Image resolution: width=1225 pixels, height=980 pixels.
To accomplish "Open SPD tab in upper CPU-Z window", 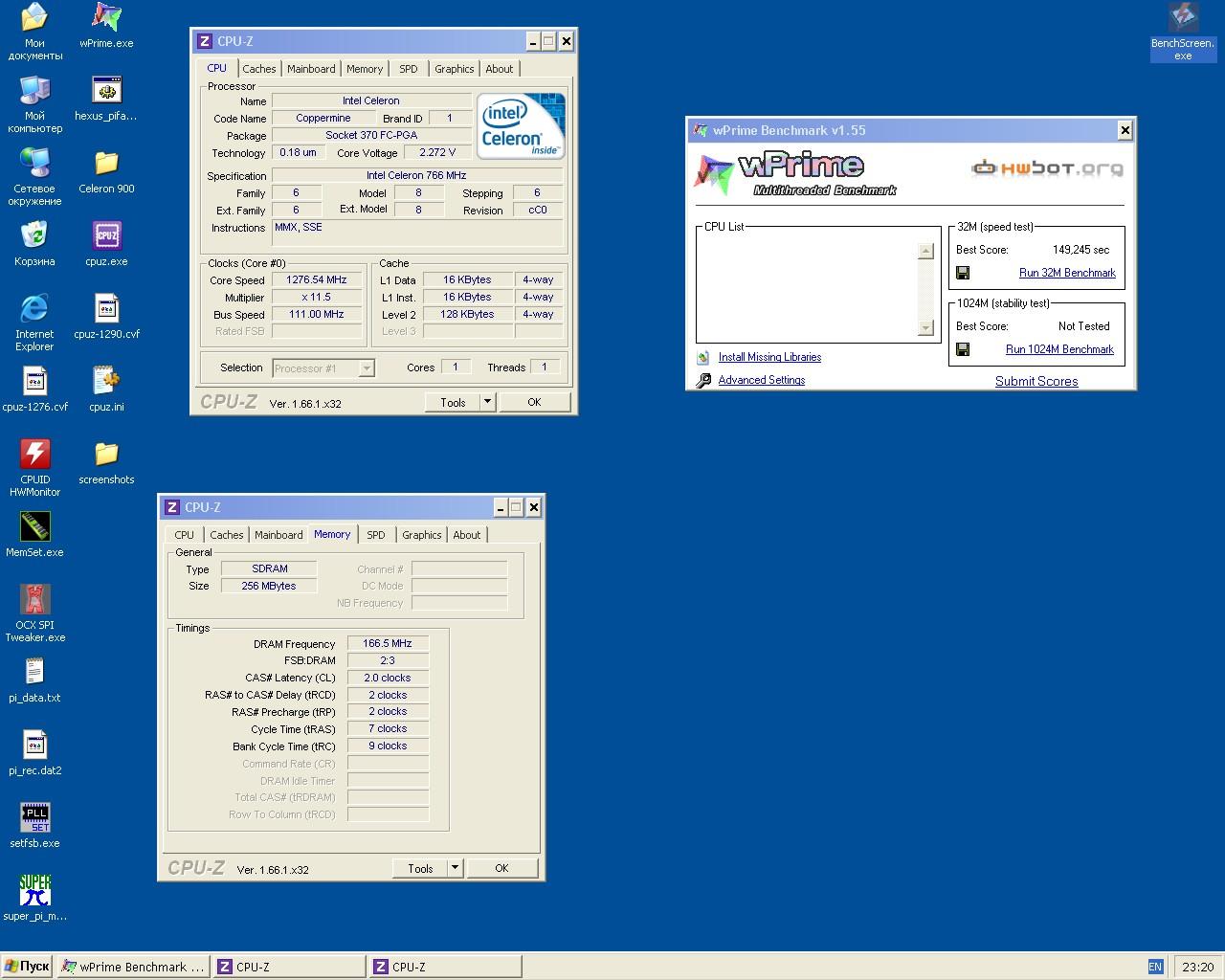I will point(409,69).
